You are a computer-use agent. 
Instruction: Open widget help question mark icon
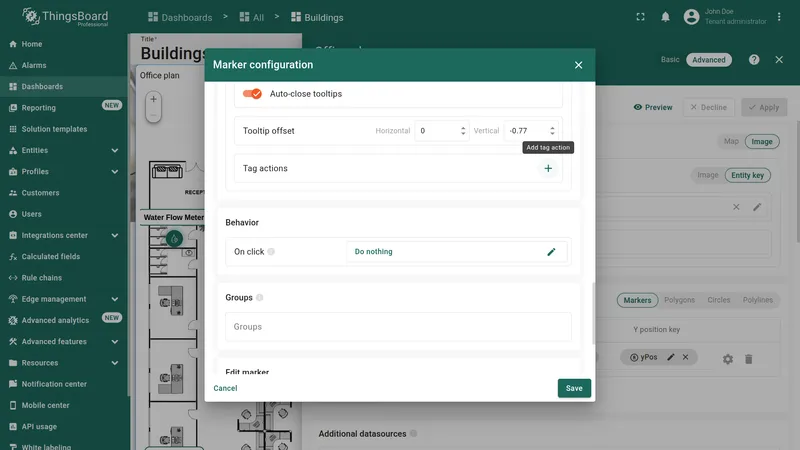click(754, 60)
